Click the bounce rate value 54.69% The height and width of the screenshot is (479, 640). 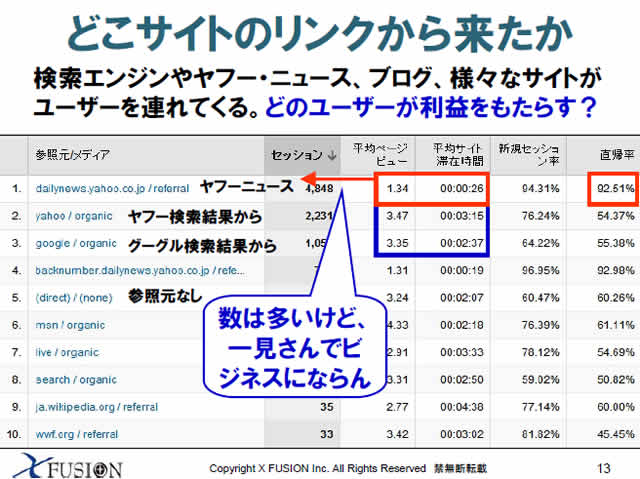coord(616,353)
